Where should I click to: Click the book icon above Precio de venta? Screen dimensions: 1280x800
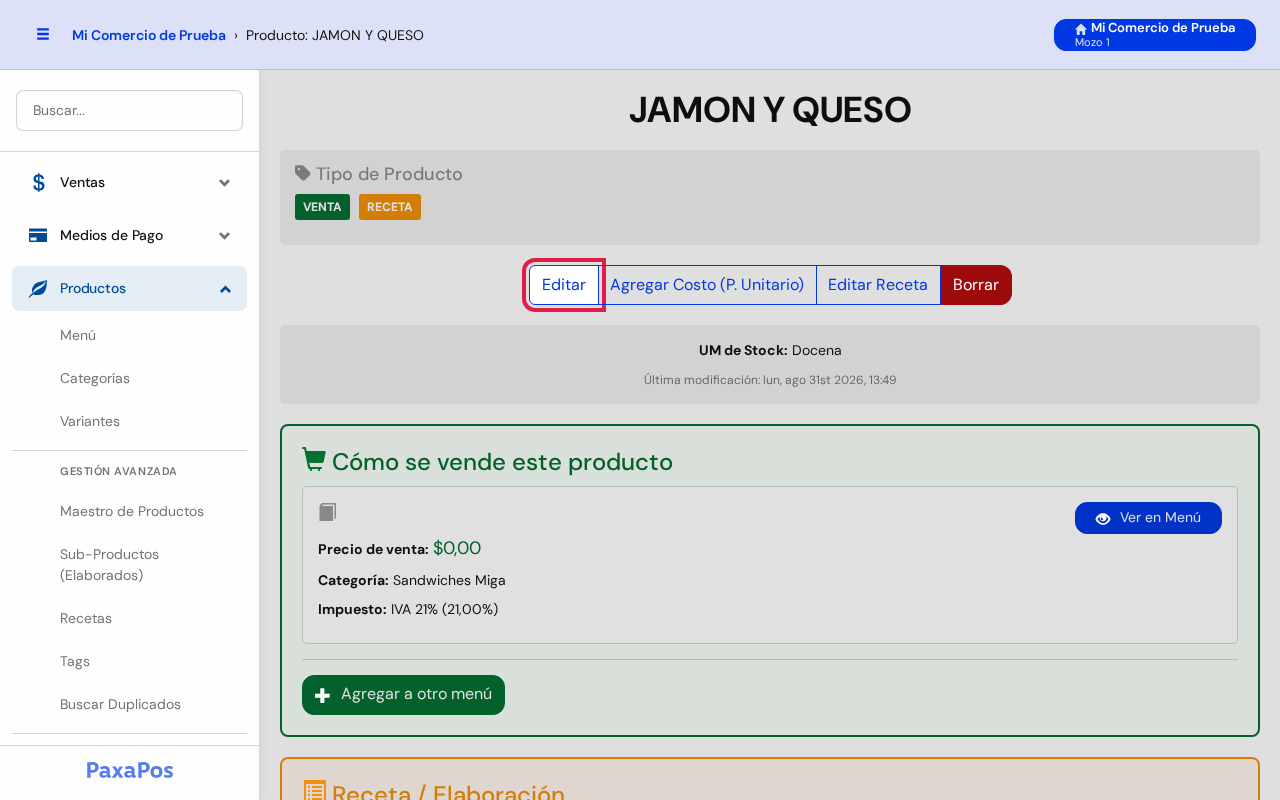click(x=327, y=512)
